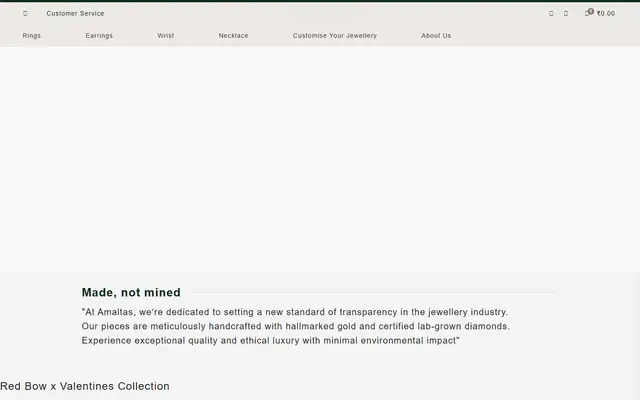Screen dimensions: 640x400
Task: Open the Rings menu
Action: pyautogui.click(x=31, y=36)
